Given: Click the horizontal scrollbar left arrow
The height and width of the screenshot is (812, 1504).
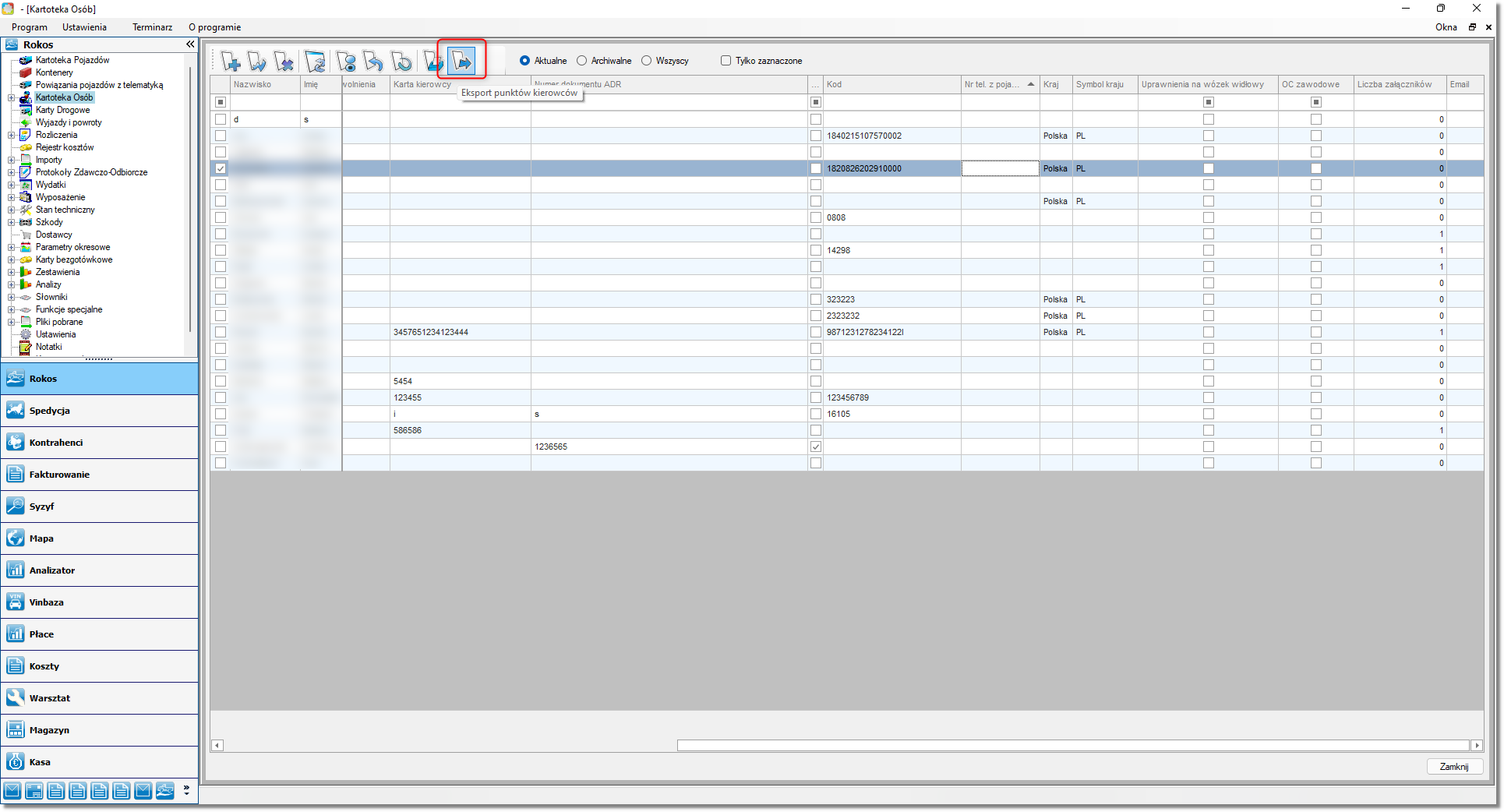Looking at the screenshot, I should 217,746.
